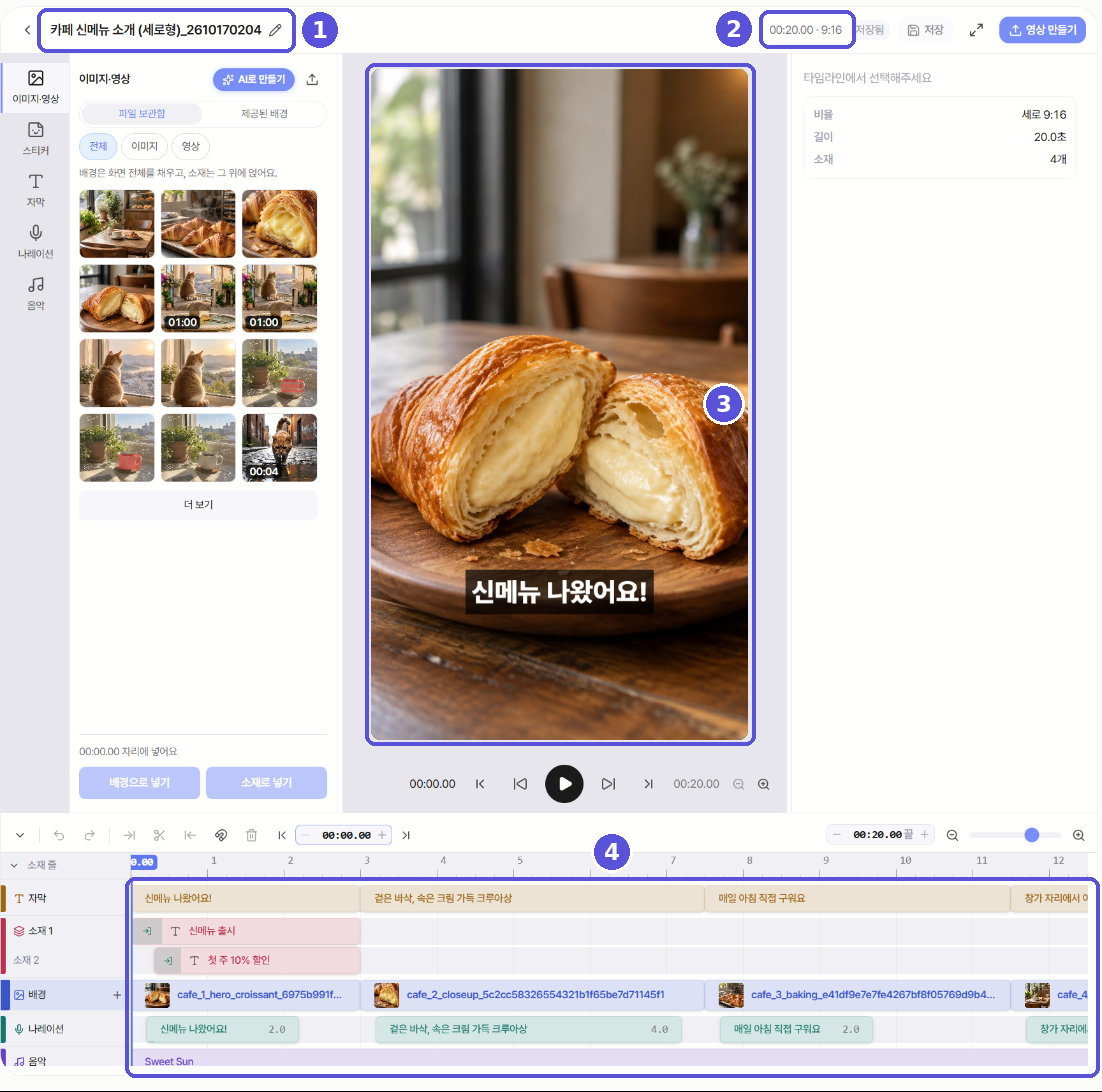The image size is (1102, 1092).
Task: Open the 이미지·영상 sidebar tab
Action: point(35,86)
